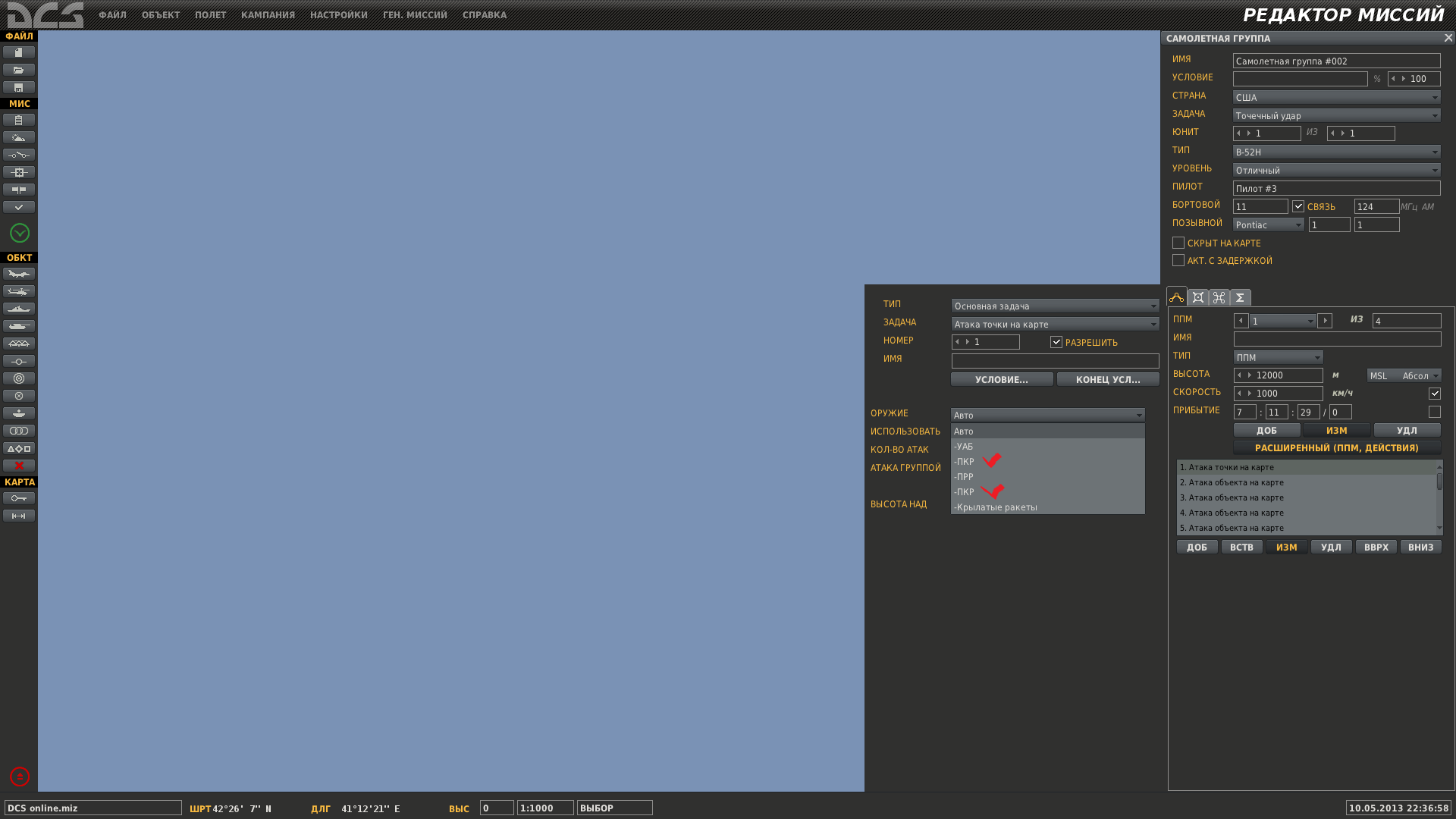Enable the АКТ. С ЗАДЕРЖКОЙ checkbox

tap(1178, 260)
